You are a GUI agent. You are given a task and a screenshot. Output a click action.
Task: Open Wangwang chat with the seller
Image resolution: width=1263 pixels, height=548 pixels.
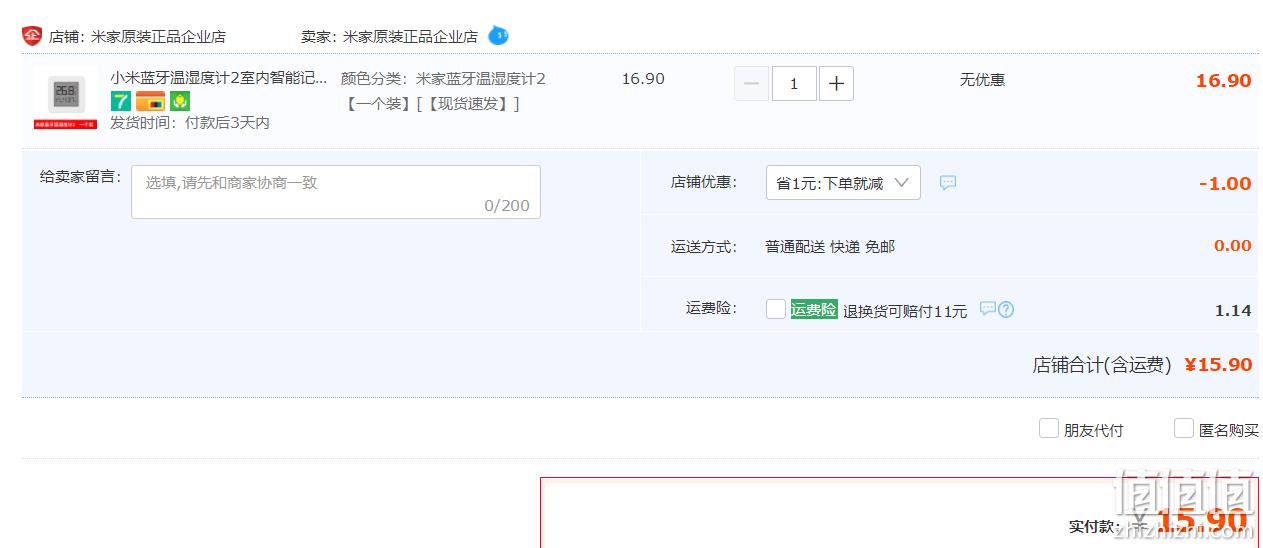pos(498,36)
